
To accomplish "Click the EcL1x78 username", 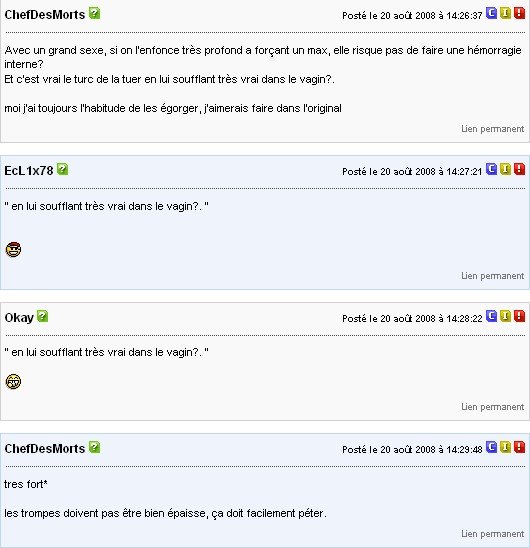I will pos(29,171).
